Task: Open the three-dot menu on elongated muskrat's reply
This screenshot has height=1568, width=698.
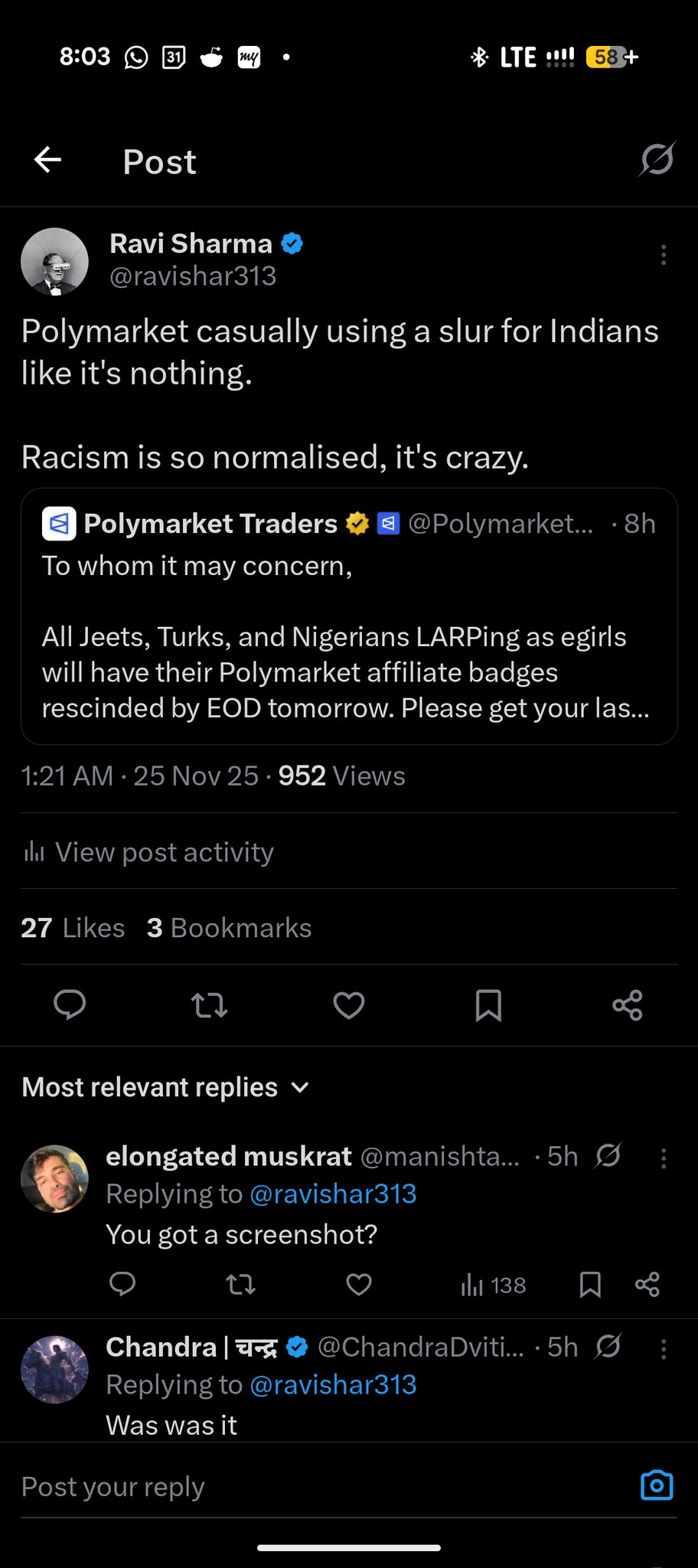Action: [663, 1158]
